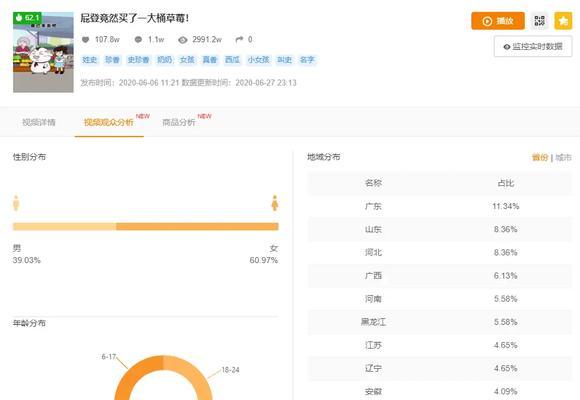580x400 pixels.
Task: Click the video title 屁登竟然买了一大桶草莓
Action: (x=135, y=18)
